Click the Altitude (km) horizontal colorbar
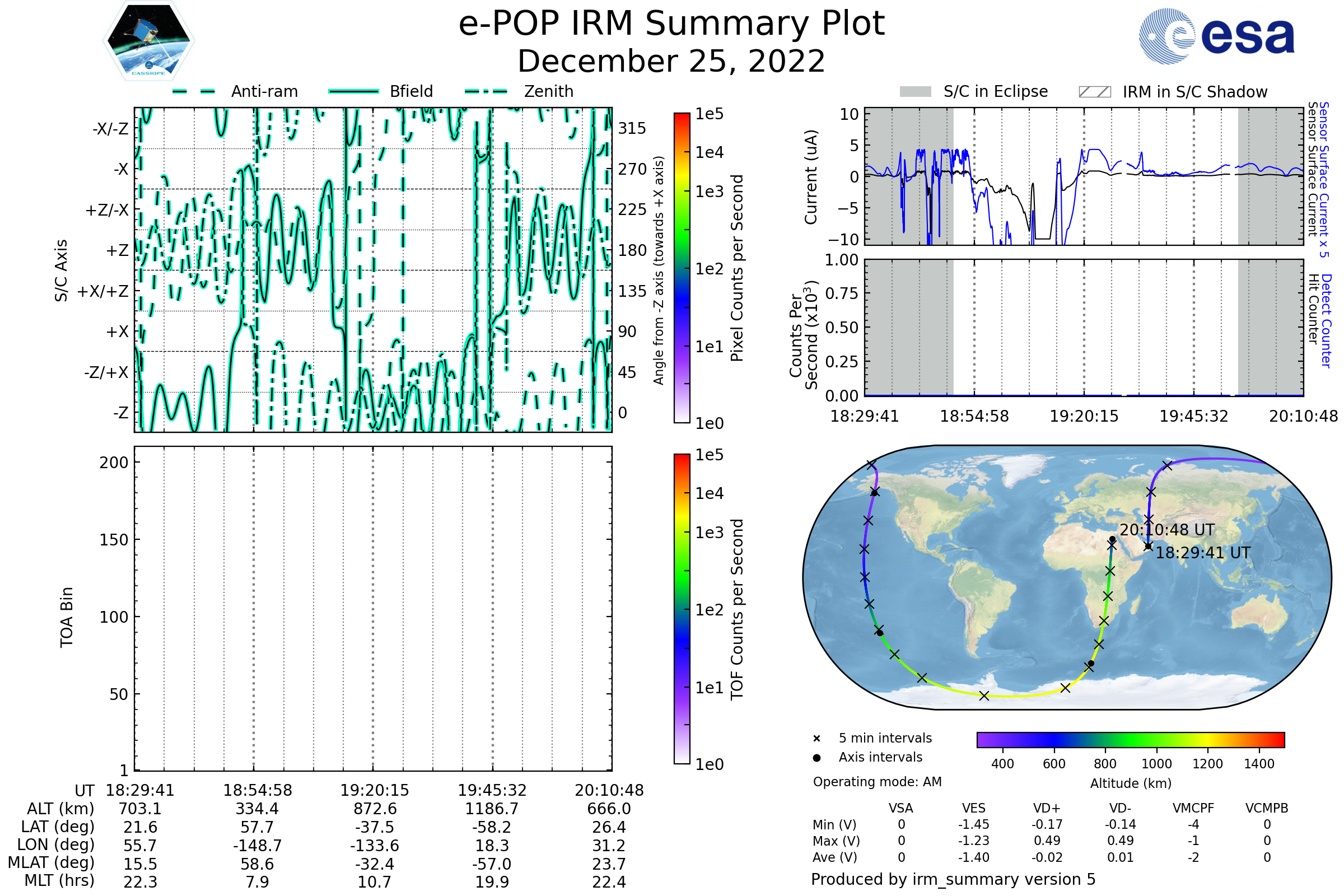1344x896 pixels. 1130,739
